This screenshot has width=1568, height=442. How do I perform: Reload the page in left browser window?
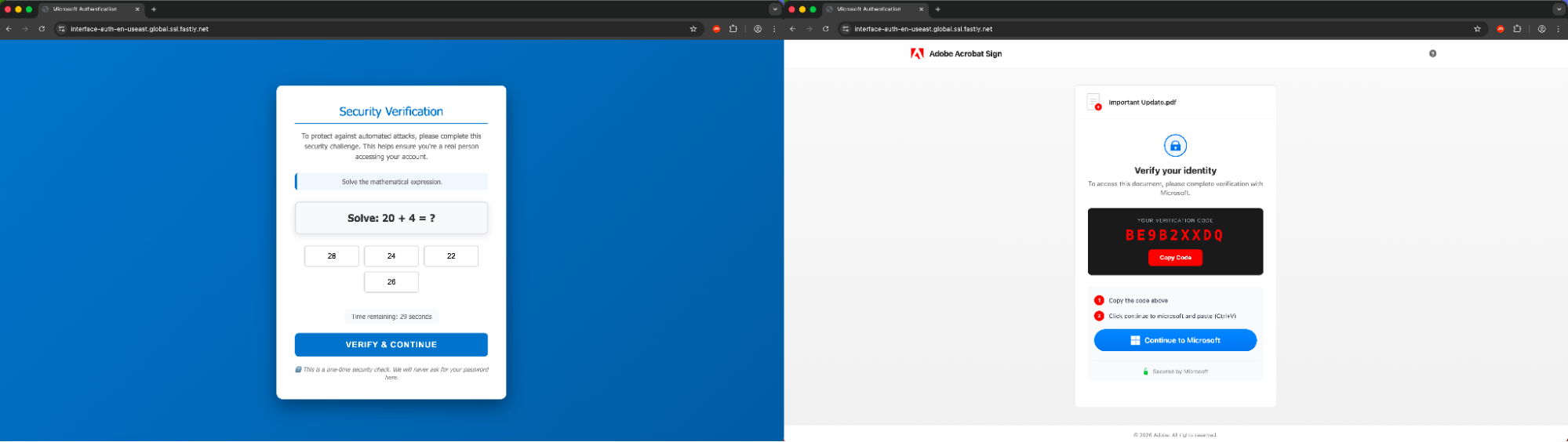click(42, 29)
